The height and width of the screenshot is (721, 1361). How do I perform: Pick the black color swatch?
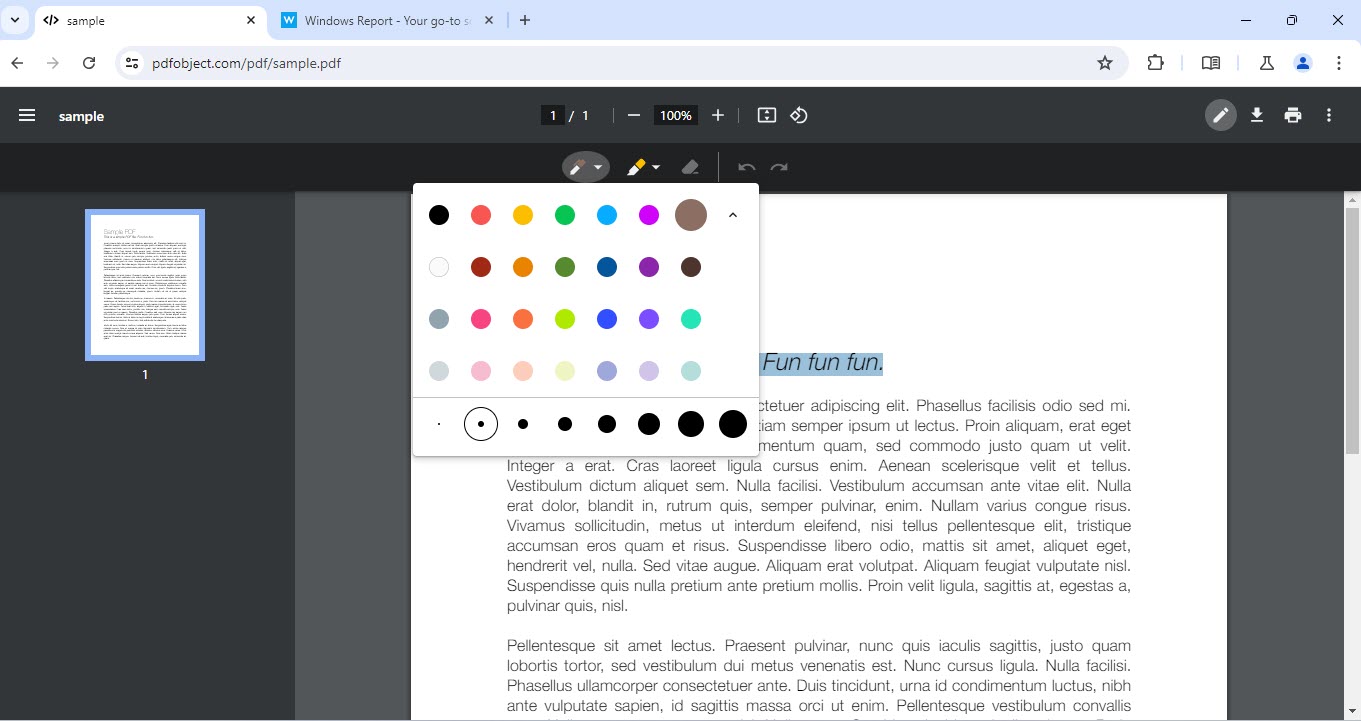coord(439,215)
